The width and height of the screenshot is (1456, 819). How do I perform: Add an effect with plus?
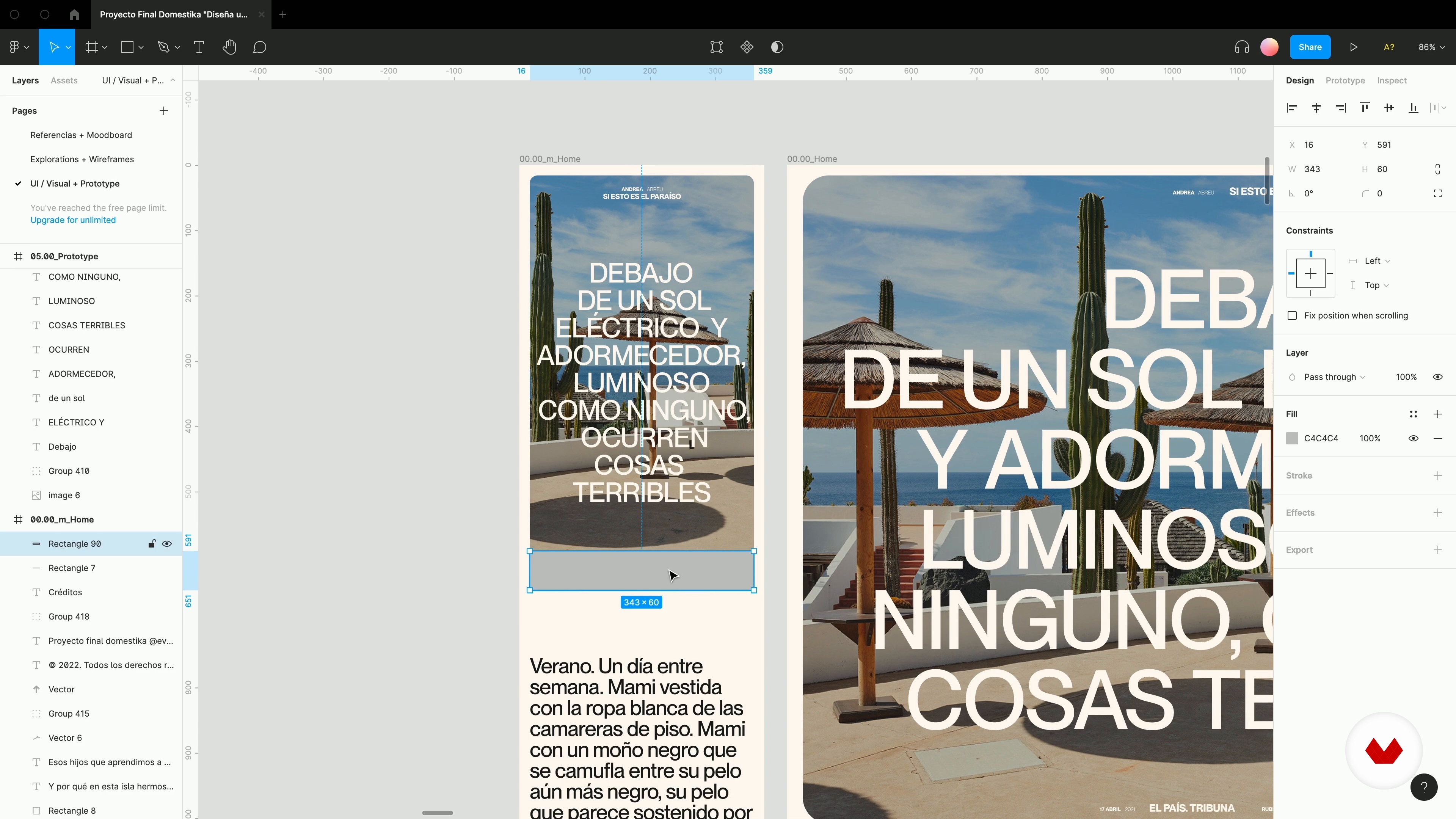pyautogui.click(x=1438, y=513)
